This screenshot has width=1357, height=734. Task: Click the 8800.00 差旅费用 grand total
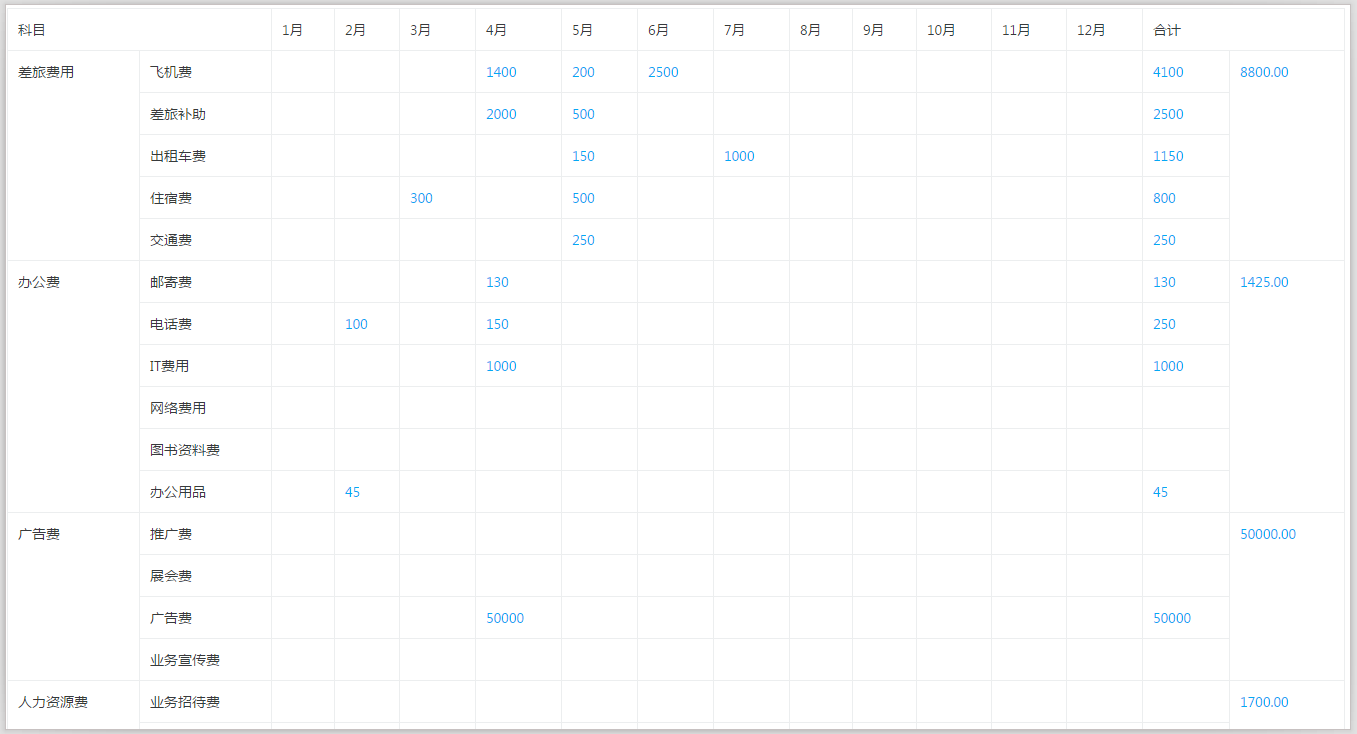point(1264,72)
